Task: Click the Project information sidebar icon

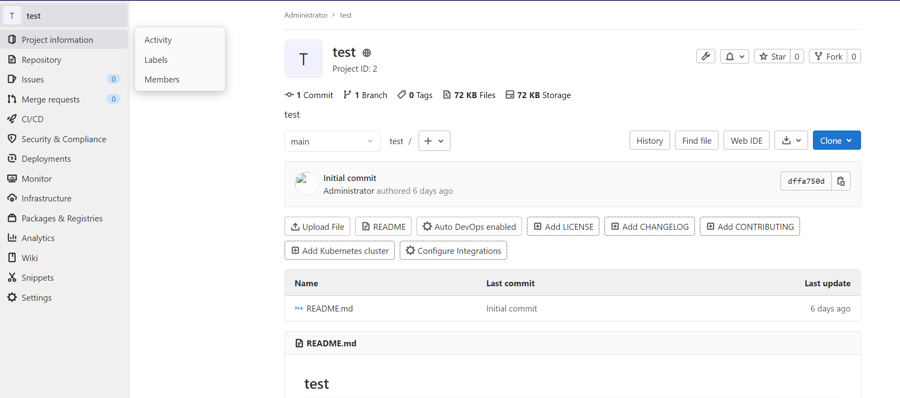Action: pyautogui.click(x=11, y=40)
